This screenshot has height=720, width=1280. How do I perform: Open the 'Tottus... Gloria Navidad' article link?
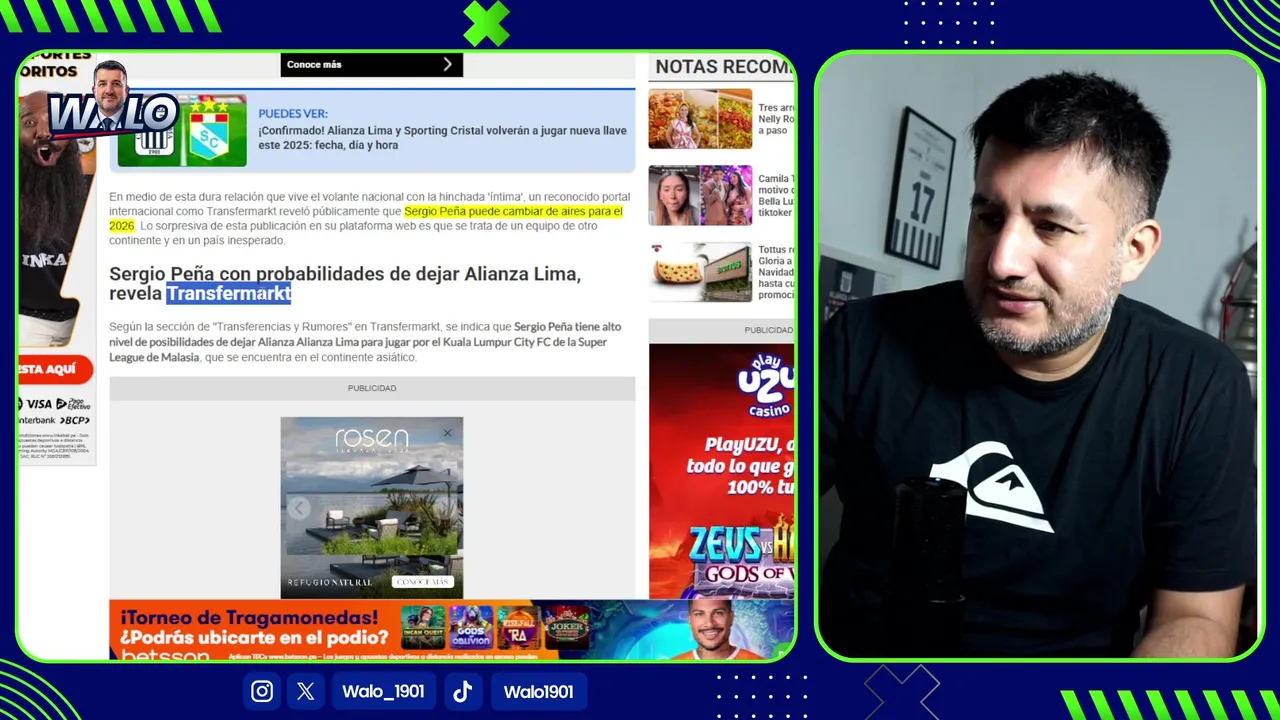click(x=776, y=272)
